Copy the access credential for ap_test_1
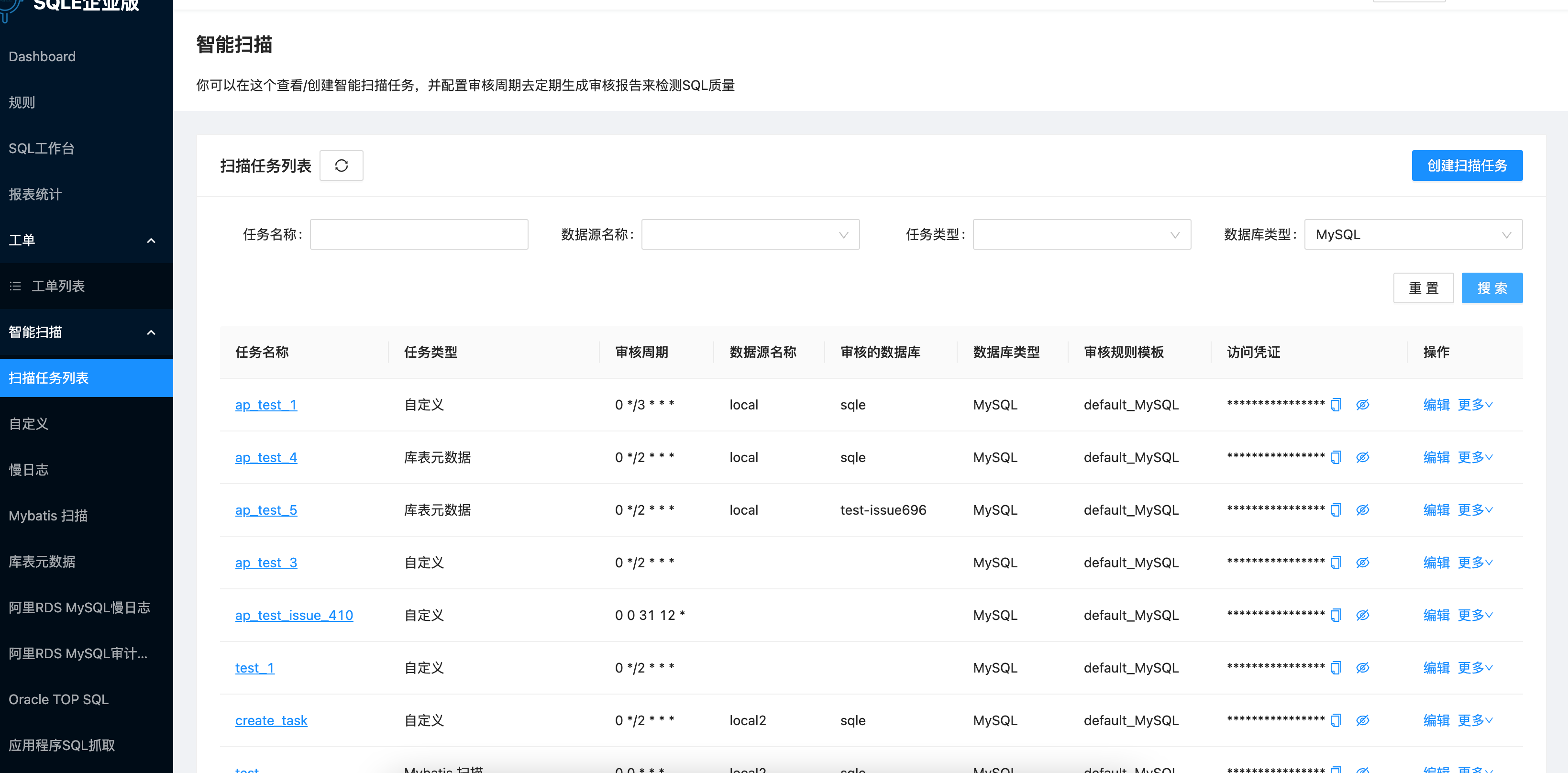The width and height of the screenshot is (1568, 773). coord(1336,404)
